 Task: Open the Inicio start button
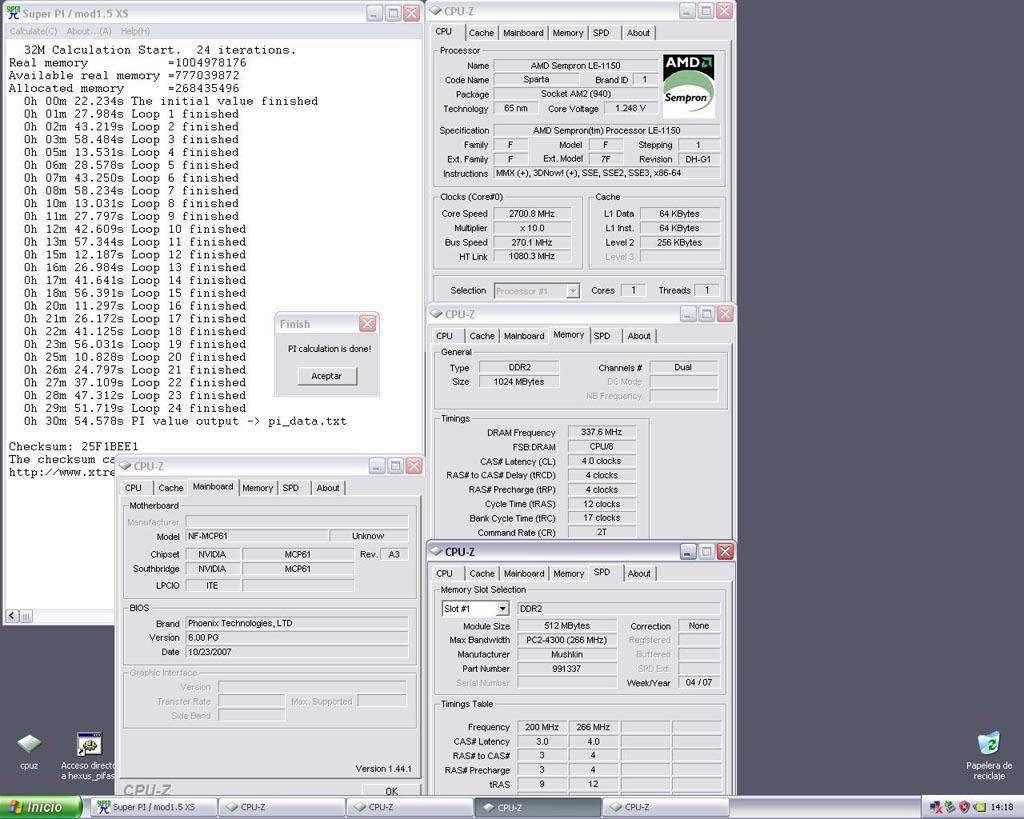tap(41, 807)
